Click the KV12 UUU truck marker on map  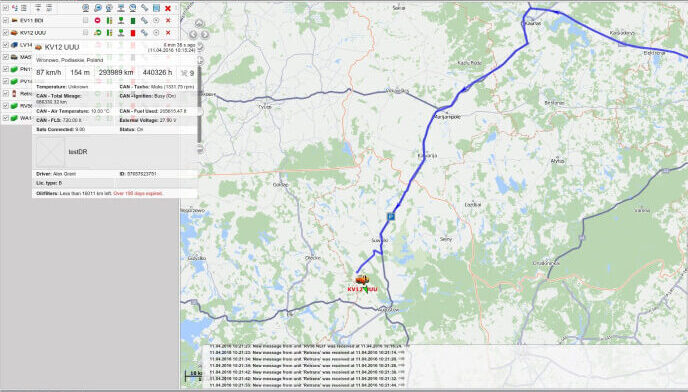pos(362,280)
